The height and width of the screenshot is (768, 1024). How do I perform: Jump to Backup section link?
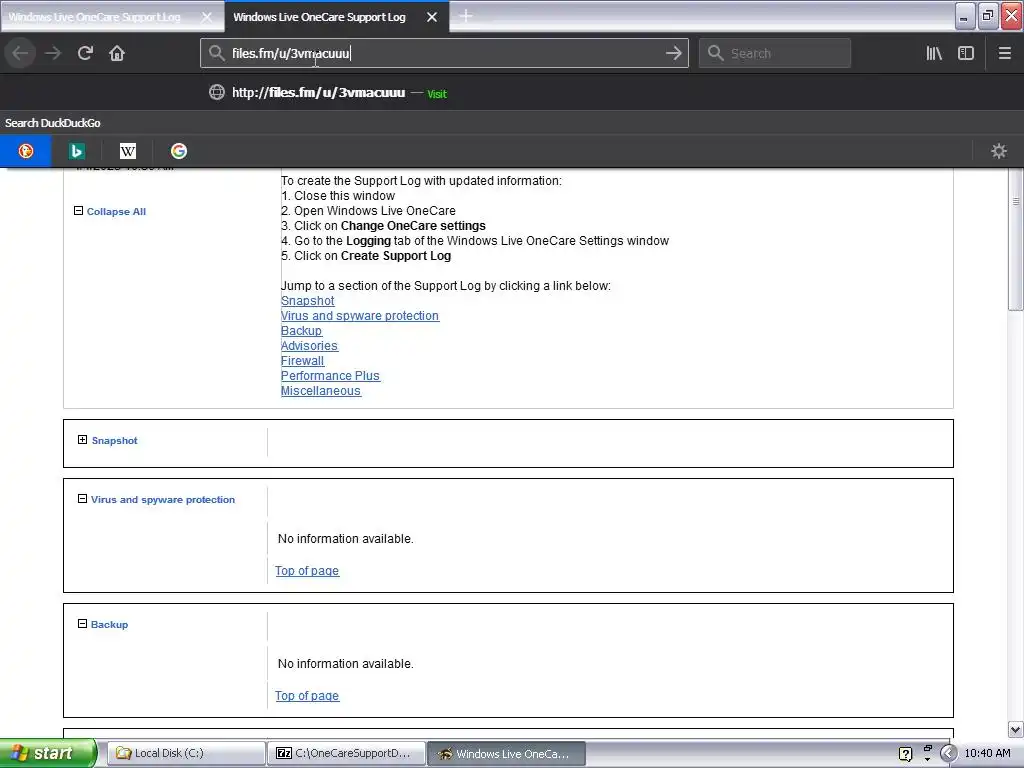pos(301,330)
